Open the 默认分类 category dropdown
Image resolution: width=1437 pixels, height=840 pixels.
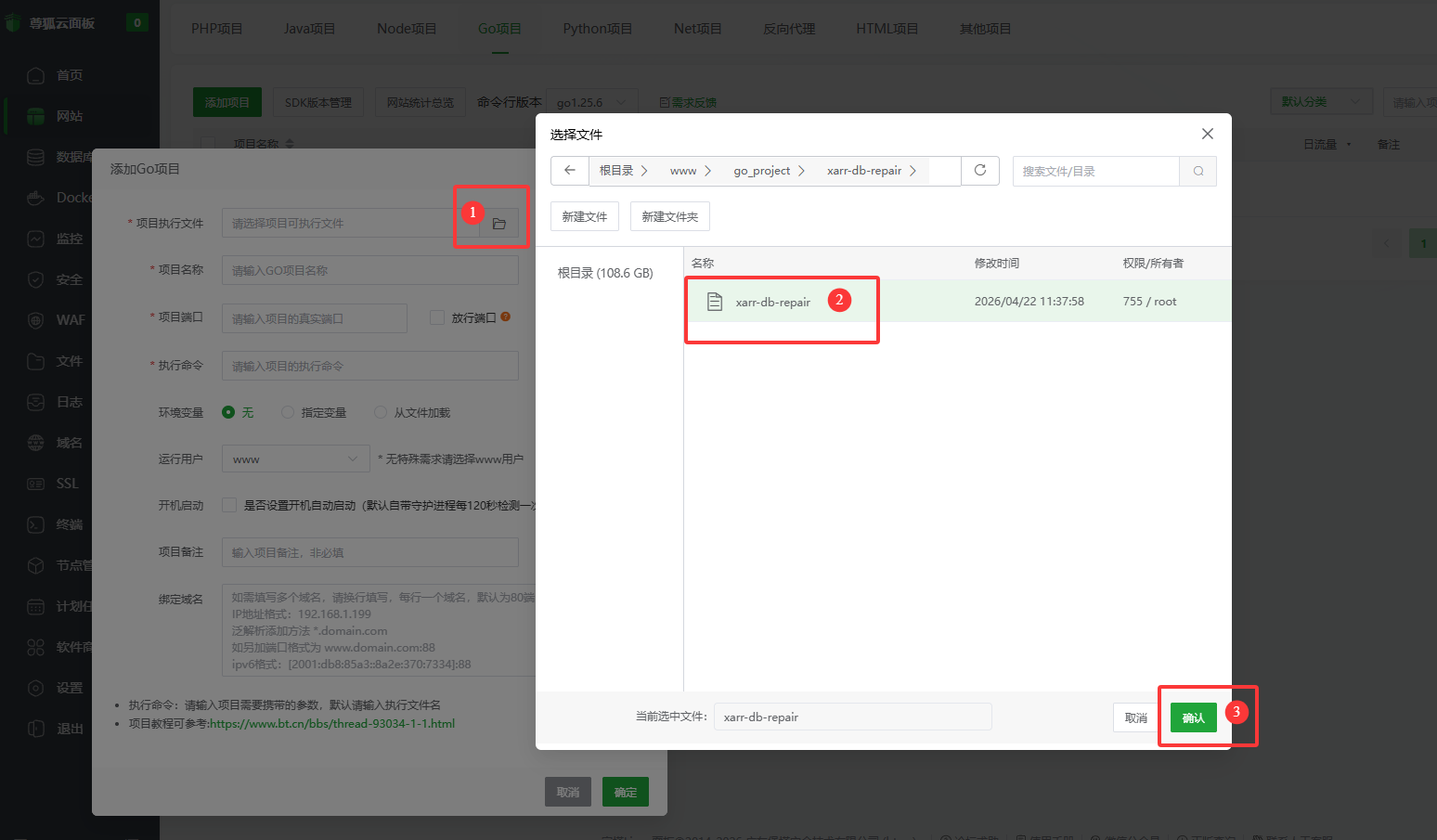1320,101
